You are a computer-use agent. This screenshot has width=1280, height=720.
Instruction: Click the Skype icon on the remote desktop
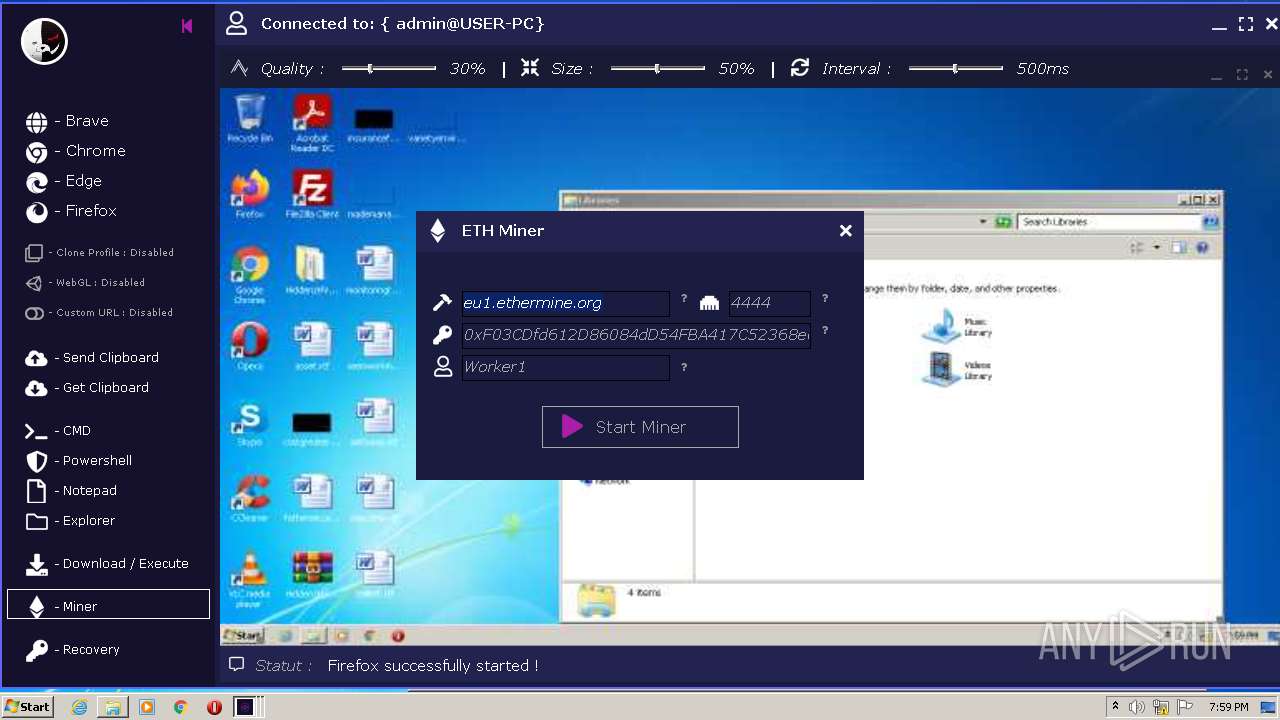(250, 423)
